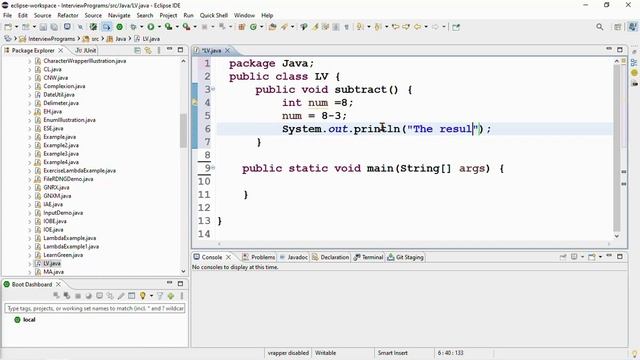
Task: Switch to the Terminal tab
Action: coord(368,257)
